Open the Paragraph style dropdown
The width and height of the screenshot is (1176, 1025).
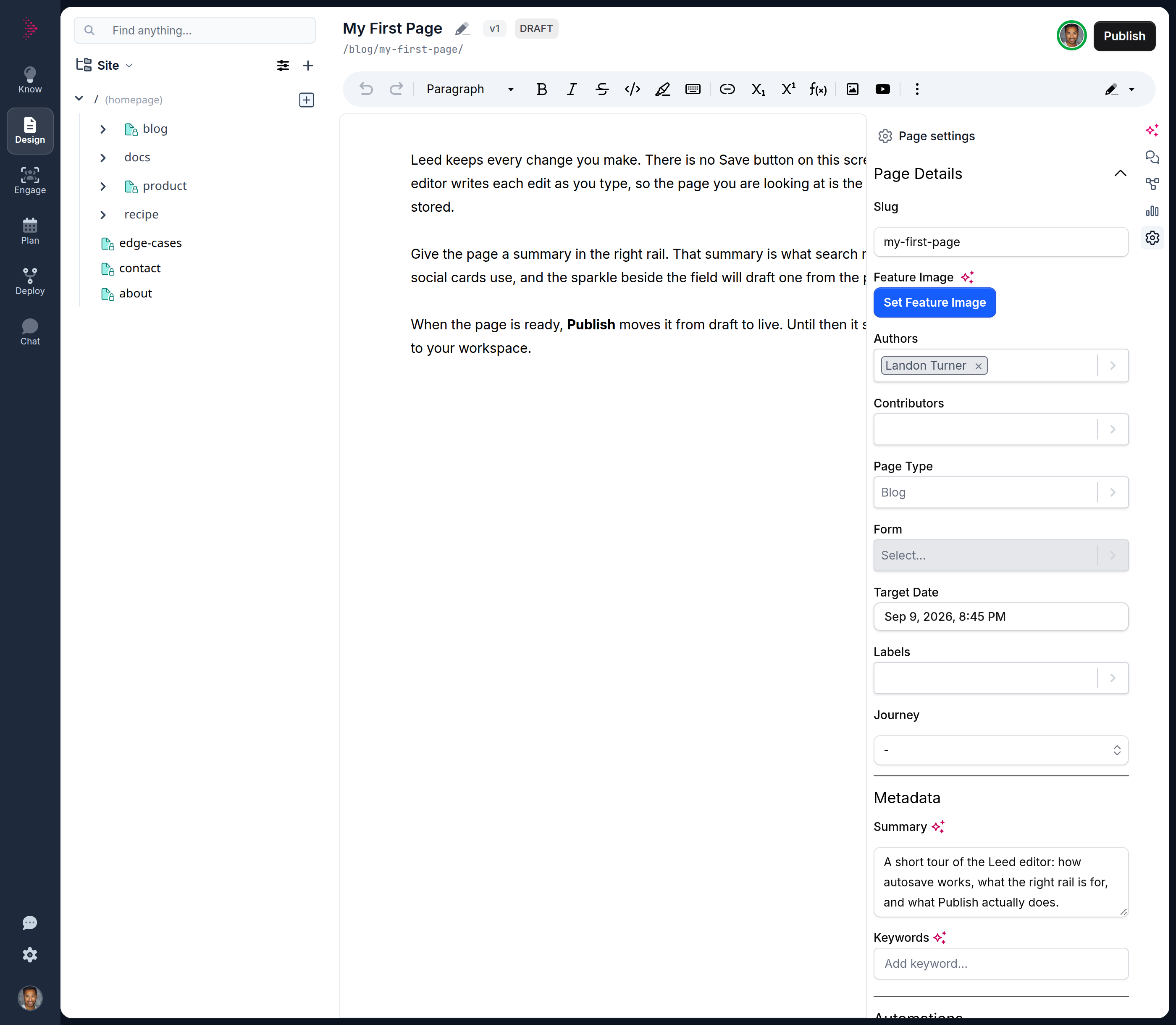(x=470, y=89)
